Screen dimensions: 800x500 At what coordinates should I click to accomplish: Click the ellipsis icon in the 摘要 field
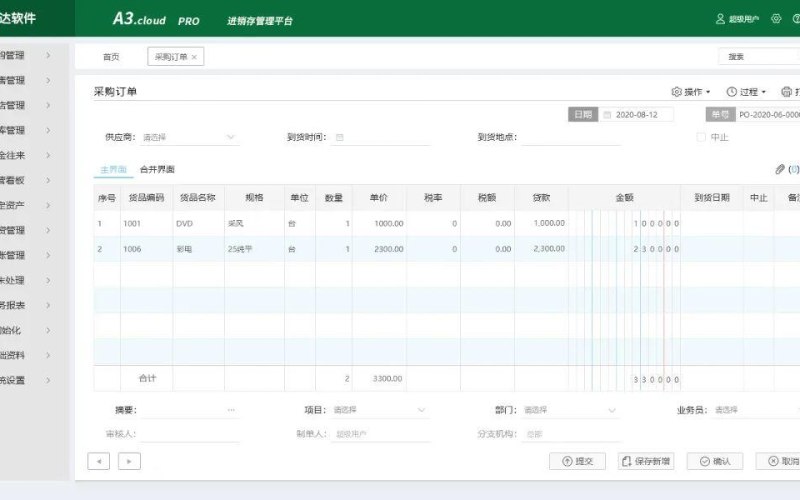[x=231, y=410]
